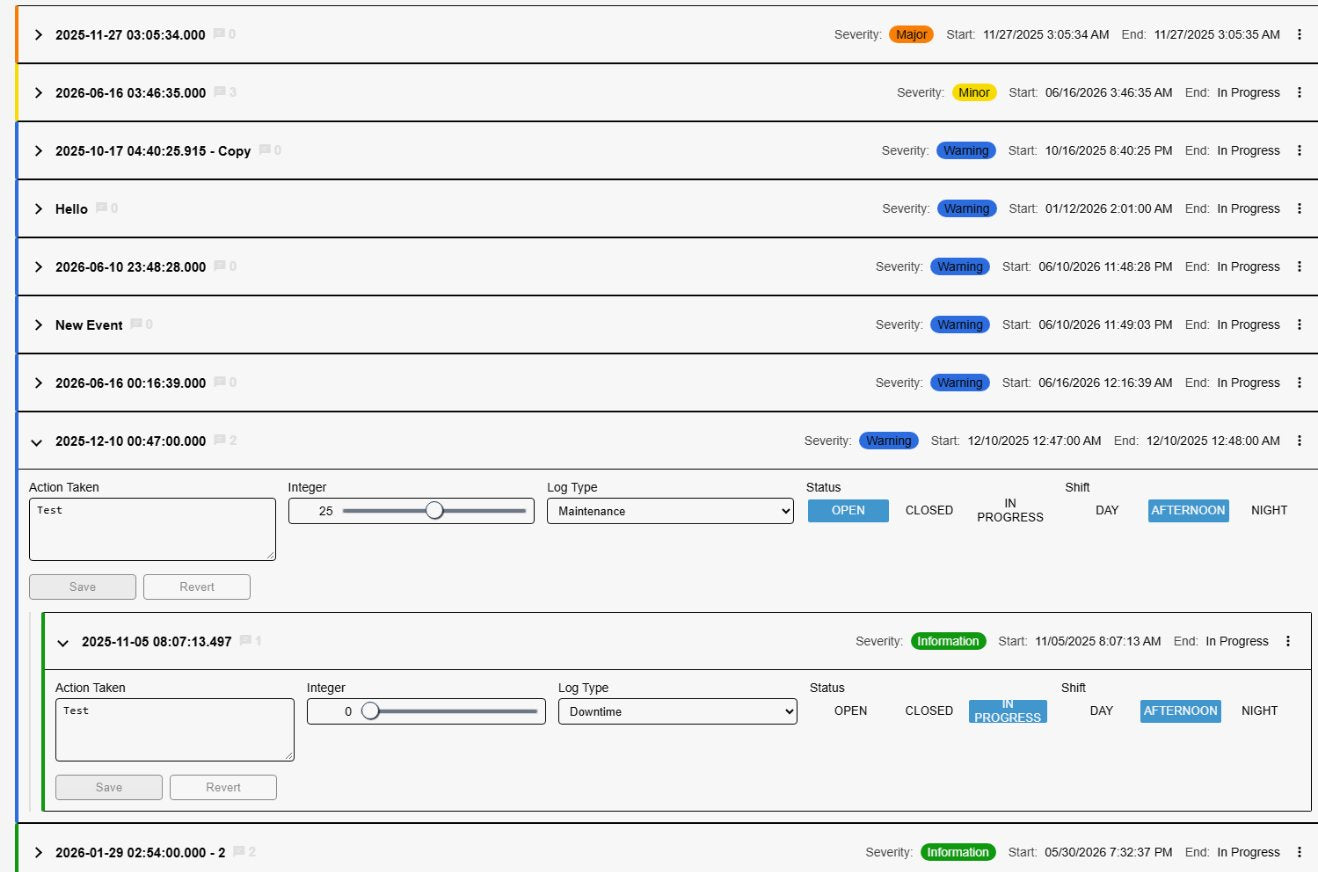The width and height of the screenshot is (1318, 872).
Task: Click the Action Taken text box for event 2025-12-10
Action: [x=152, y=529]
